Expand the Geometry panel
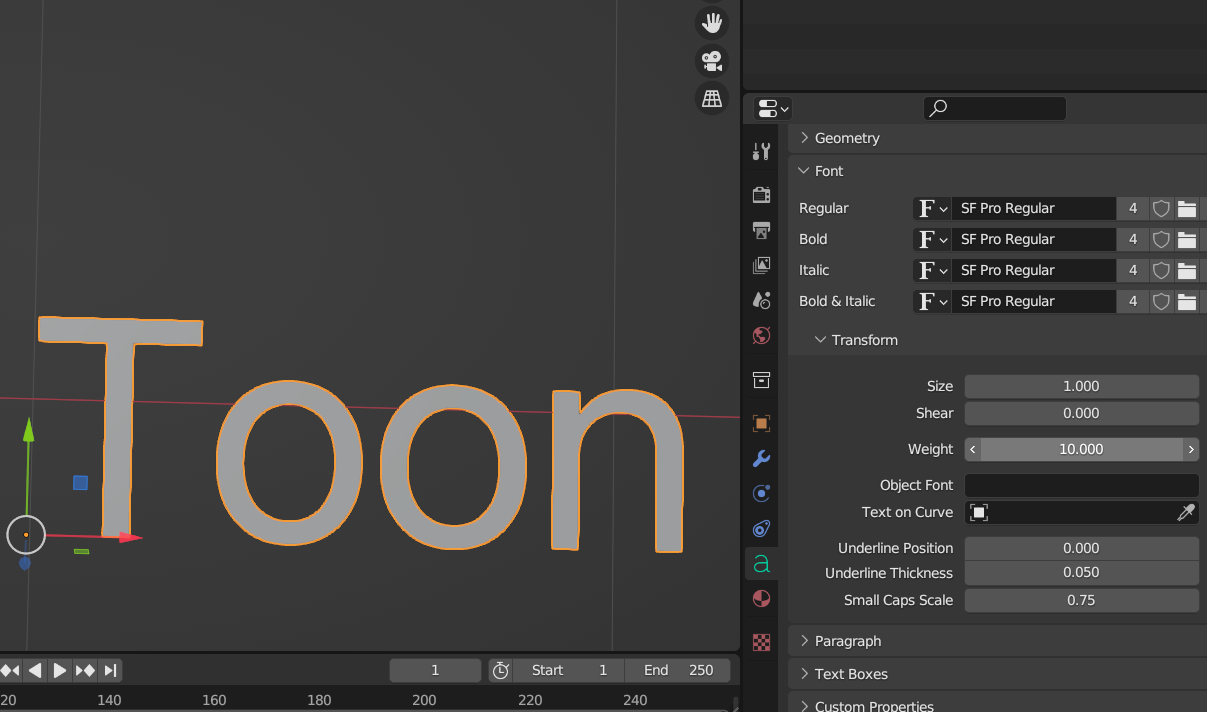This screenshot has height=712, width=1207. 998,138
